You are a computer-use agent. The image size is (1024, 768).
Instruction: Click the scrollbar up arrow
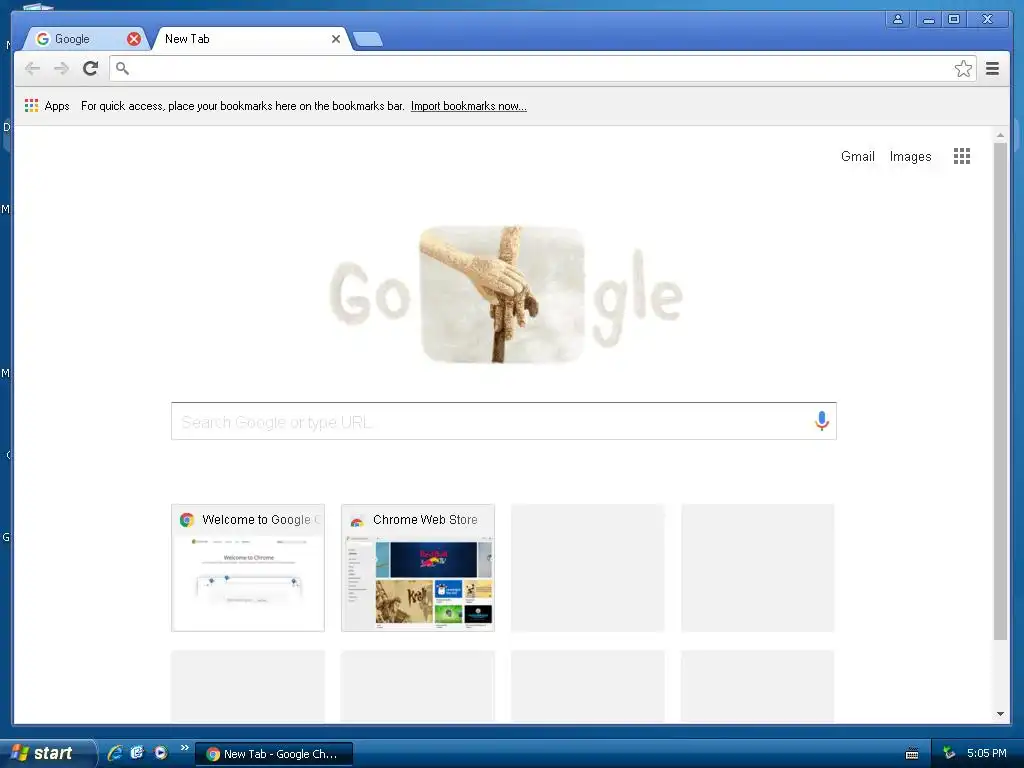tap(1000, 135)
